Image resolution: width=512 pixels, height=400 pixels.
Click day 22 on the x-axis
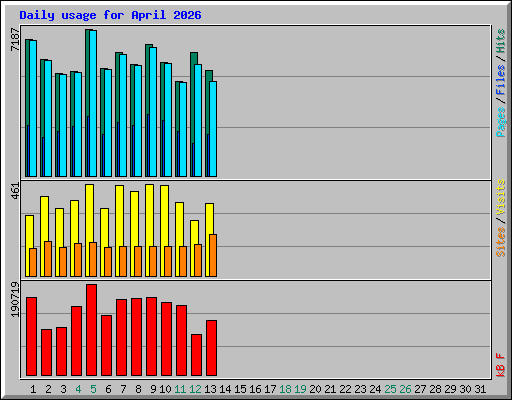pyautogui.click(x=345, y=389)
